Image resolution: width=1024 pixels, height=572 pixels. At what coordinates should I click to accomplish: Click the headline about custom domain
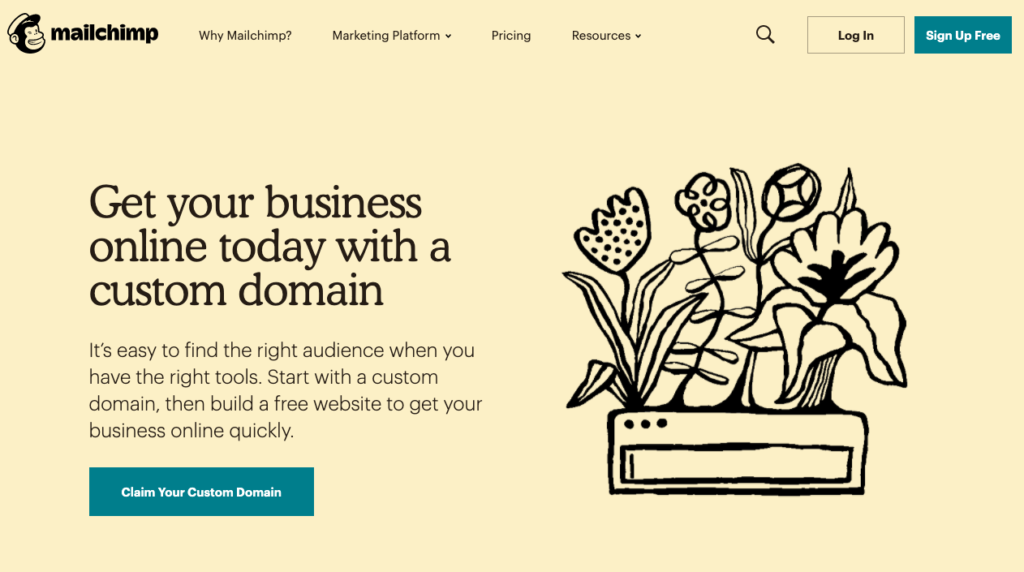pos(270,246)
